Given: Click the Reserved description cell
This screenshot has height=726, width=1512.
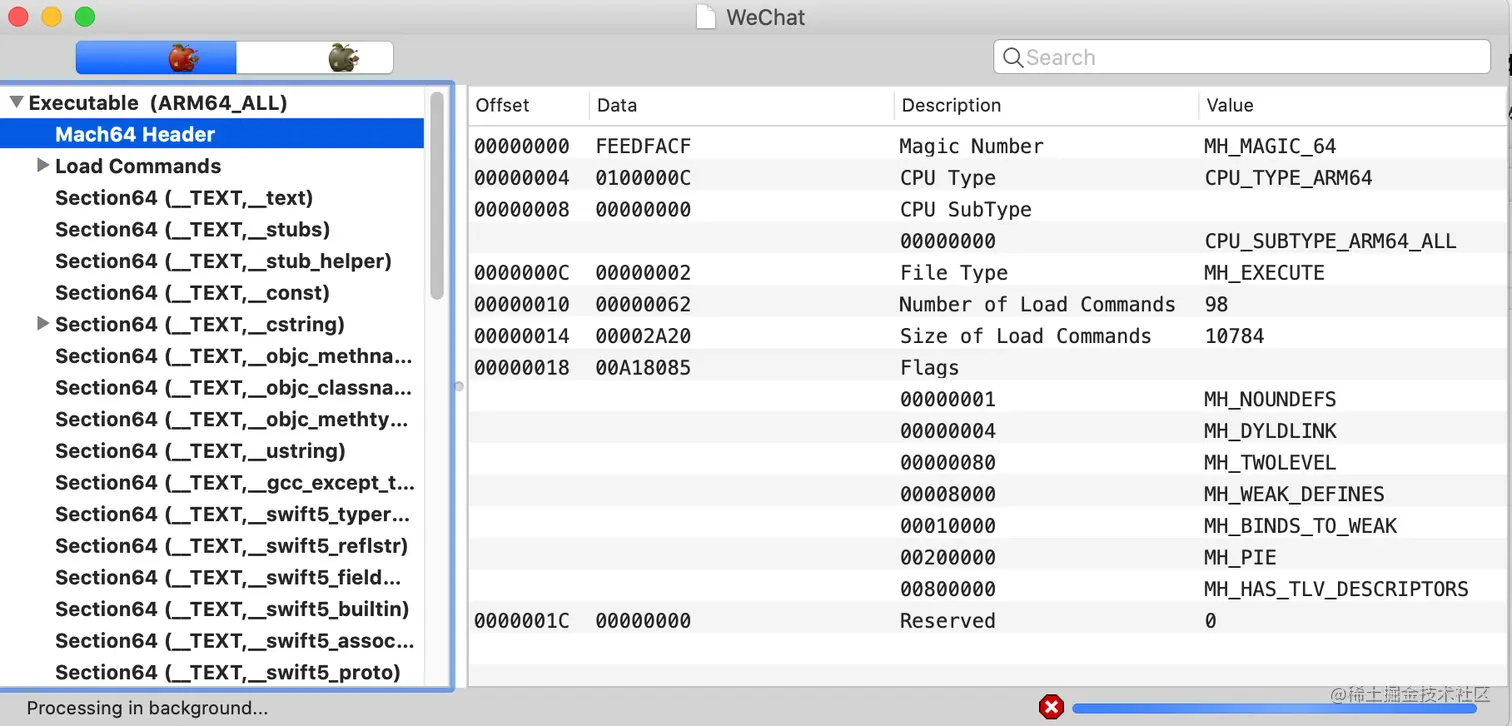Looking at the screenshot, I should (947, 620).
